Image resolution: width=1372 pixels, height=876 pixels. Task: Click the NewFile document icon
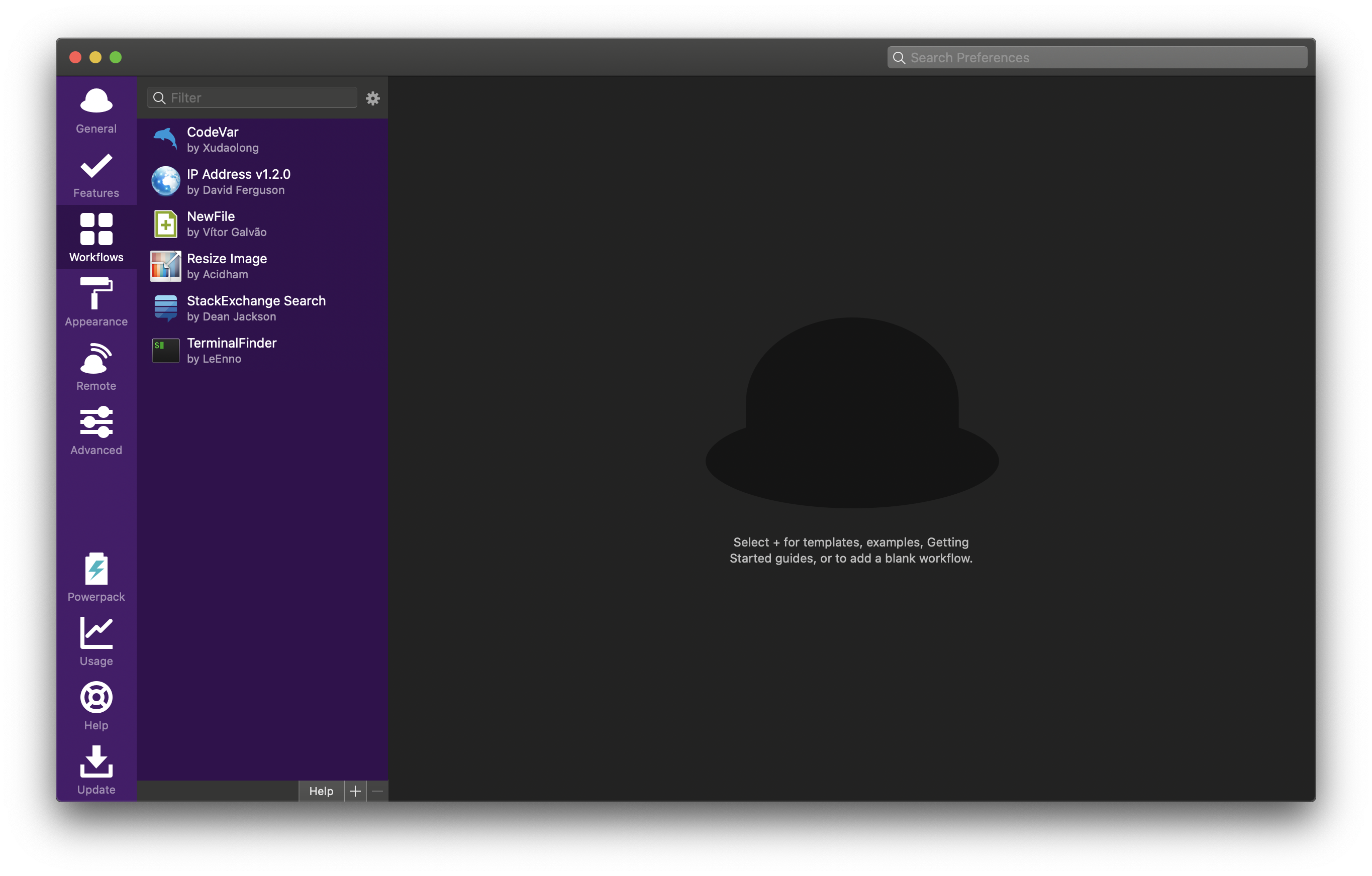[166, 224]
